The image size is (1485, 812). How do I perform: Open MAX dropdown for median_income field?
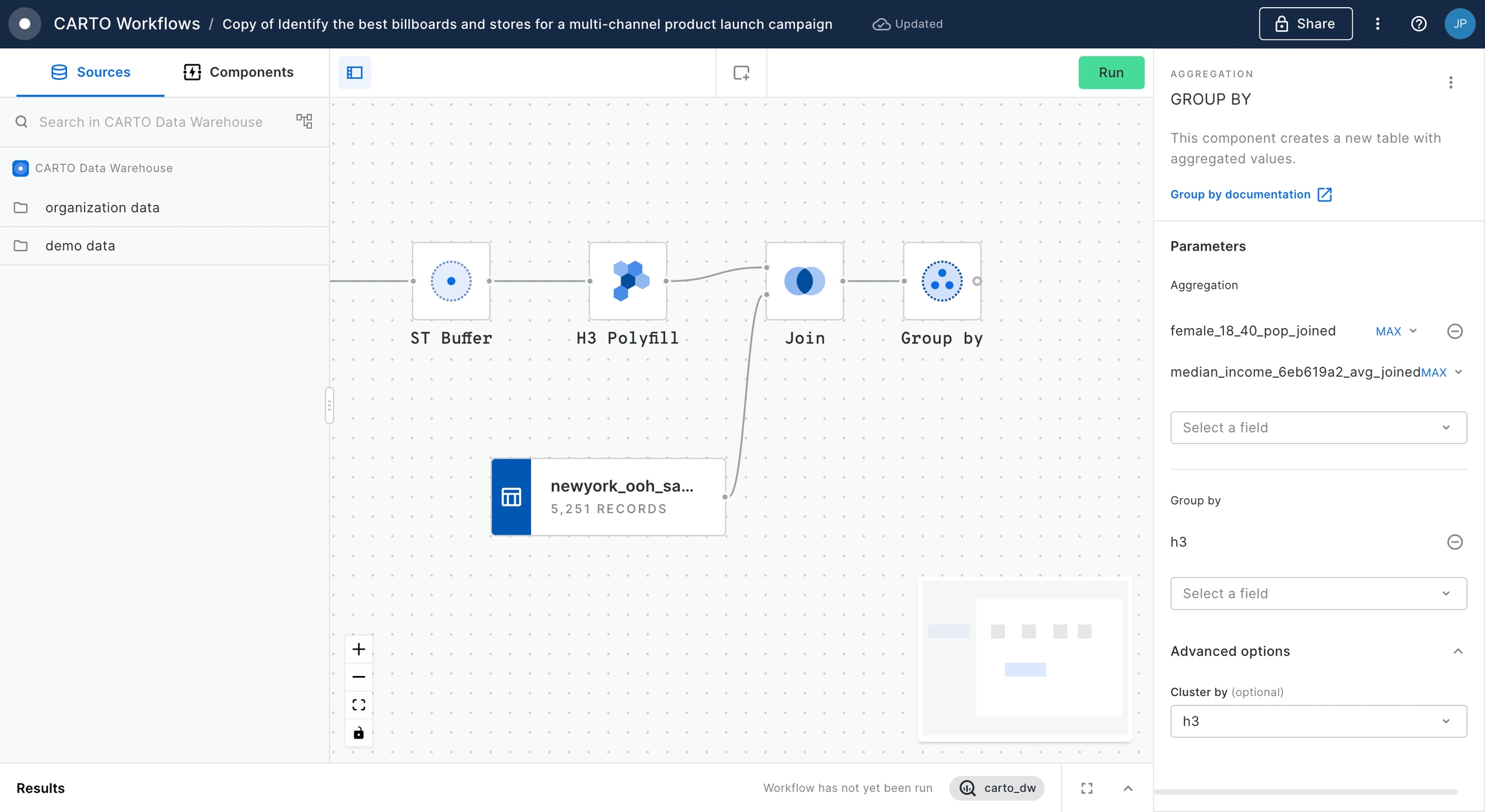1441,372
